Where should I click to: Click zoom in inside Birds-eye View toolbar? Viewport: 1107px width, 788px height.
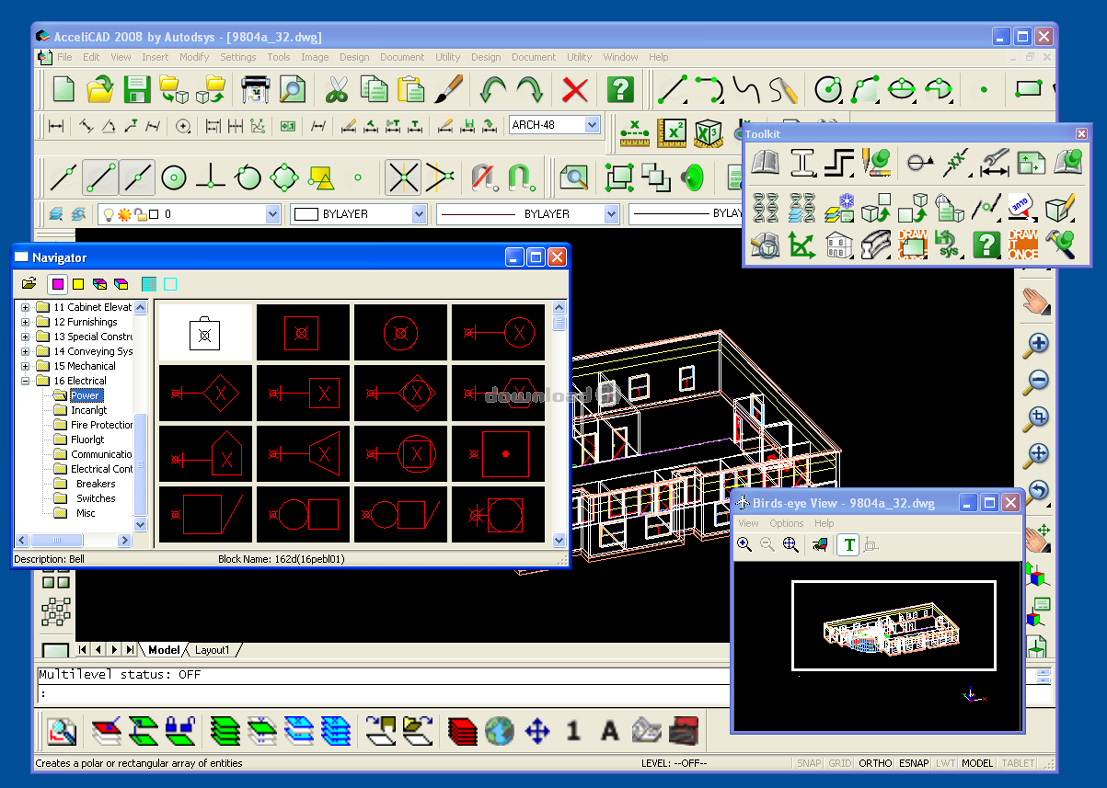tap(744, 544)
